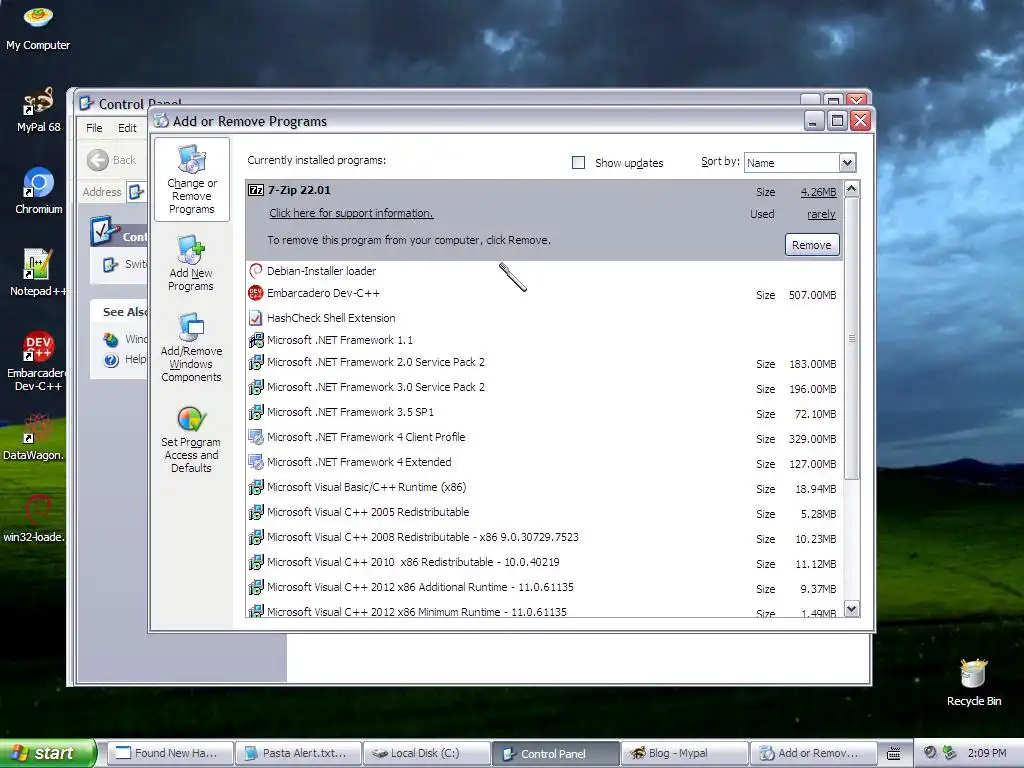
Task: Click the Debian-Installer loader swirl icon
Action: [256, 270]
